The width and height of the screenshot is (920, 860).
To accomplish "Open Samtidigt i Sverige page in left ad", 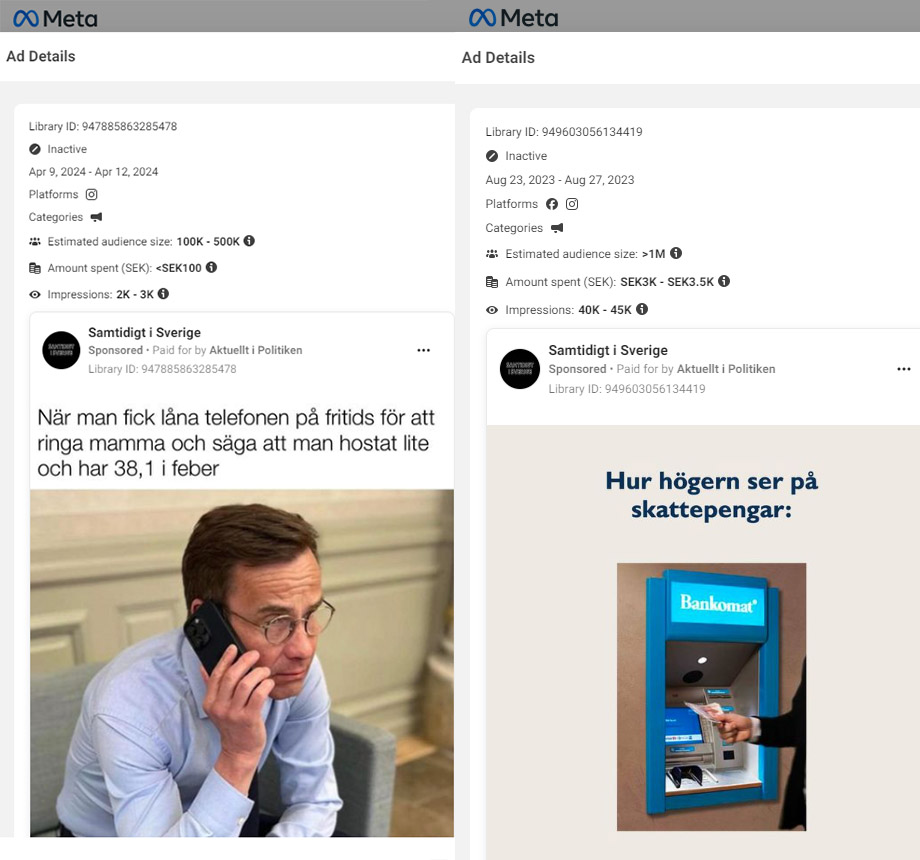I will coord(144,333).
